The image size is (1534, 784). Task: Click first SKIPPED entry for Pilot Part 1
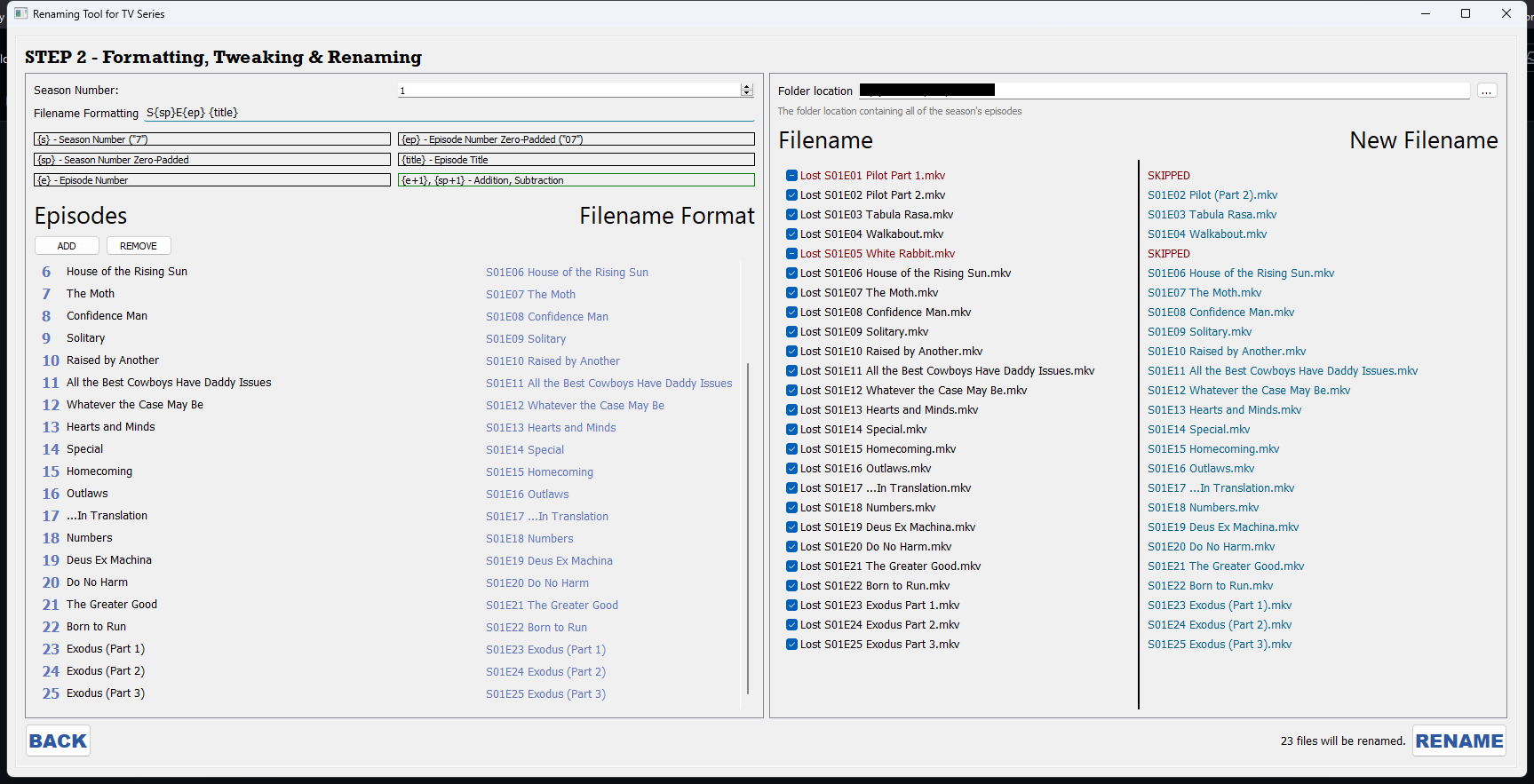[1169, 176]
